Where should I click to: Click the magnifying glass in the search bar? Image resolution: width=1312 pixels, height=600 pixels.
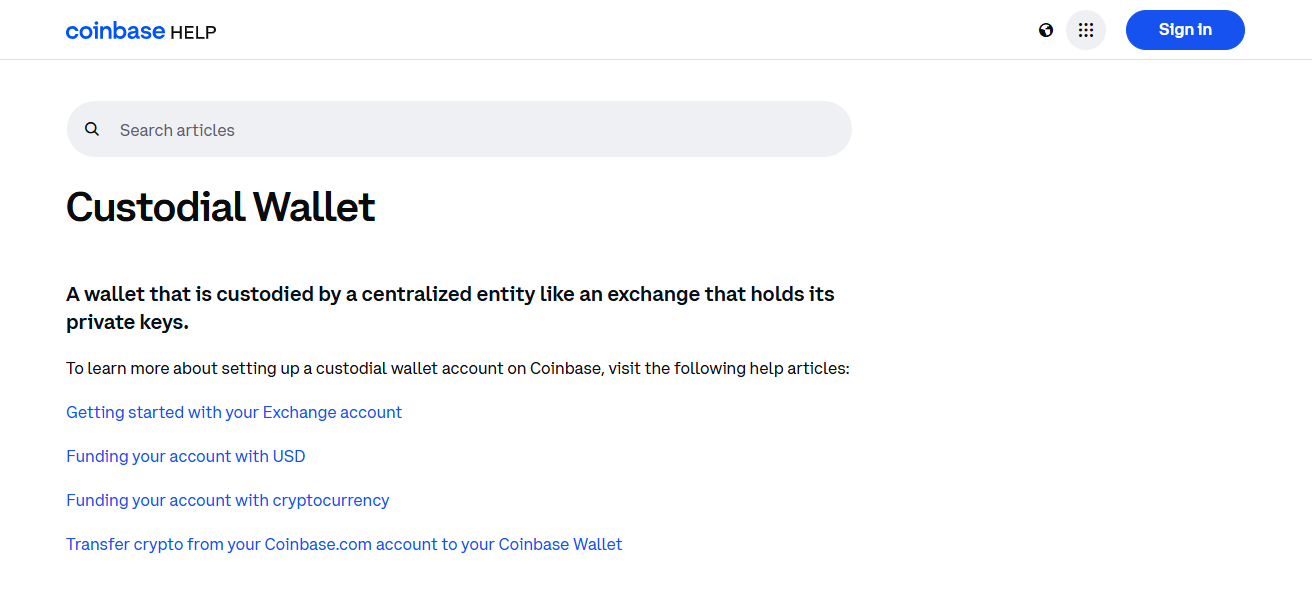pos(92,129)
